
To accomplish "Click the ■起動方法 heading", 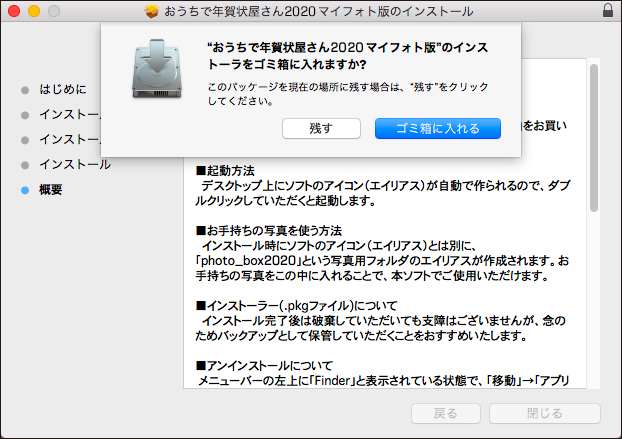I will pos(225,171).
